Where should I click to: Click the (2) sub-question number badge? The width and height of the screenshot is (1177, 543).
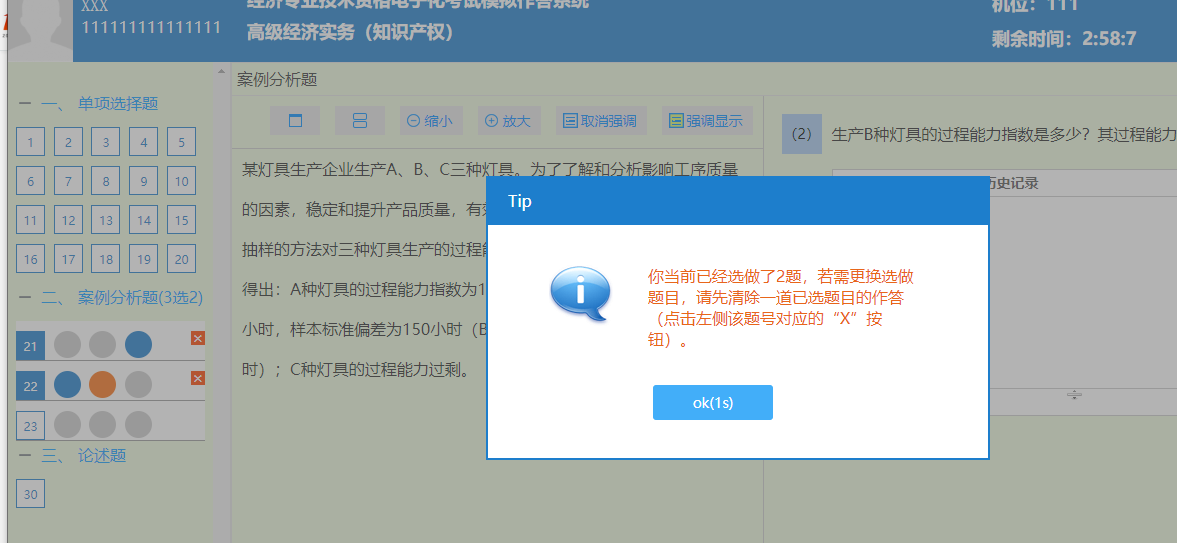click(x=802, y=134)
